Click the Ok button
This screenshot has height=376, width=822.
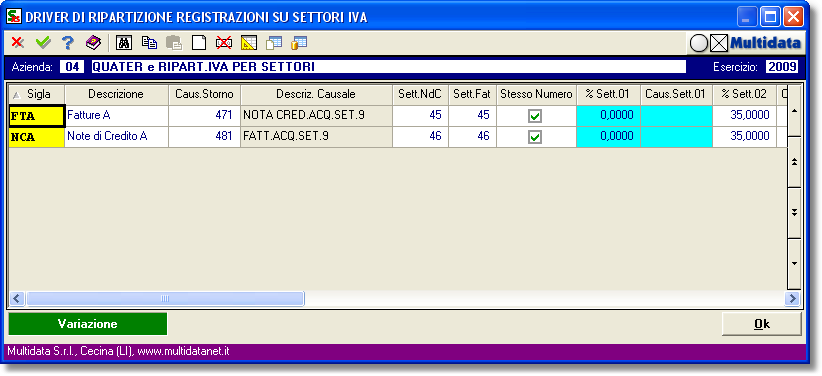tap(761, 324)
